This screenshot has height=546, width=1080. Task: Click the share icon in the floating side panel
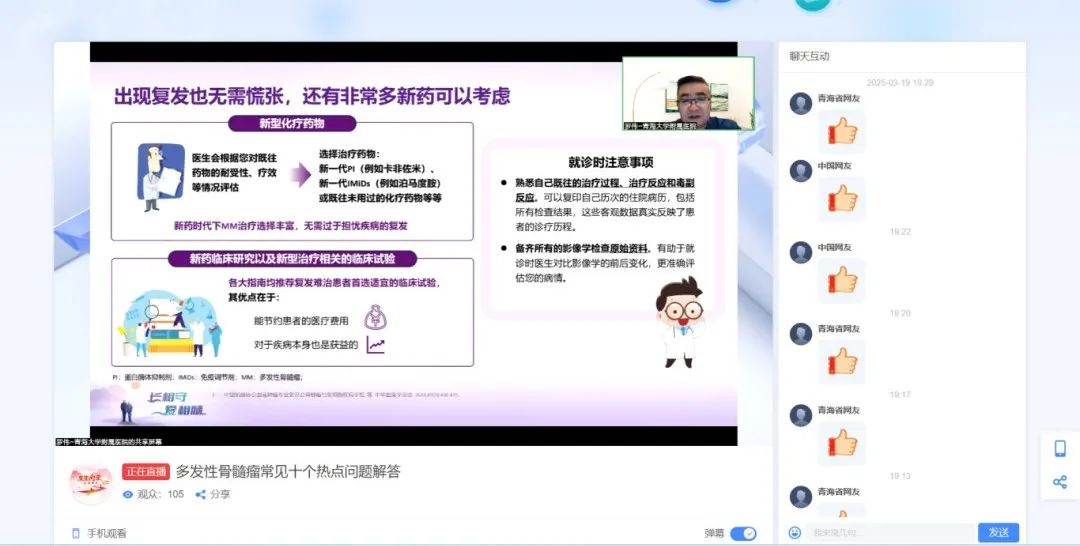tap(1060, 482)
